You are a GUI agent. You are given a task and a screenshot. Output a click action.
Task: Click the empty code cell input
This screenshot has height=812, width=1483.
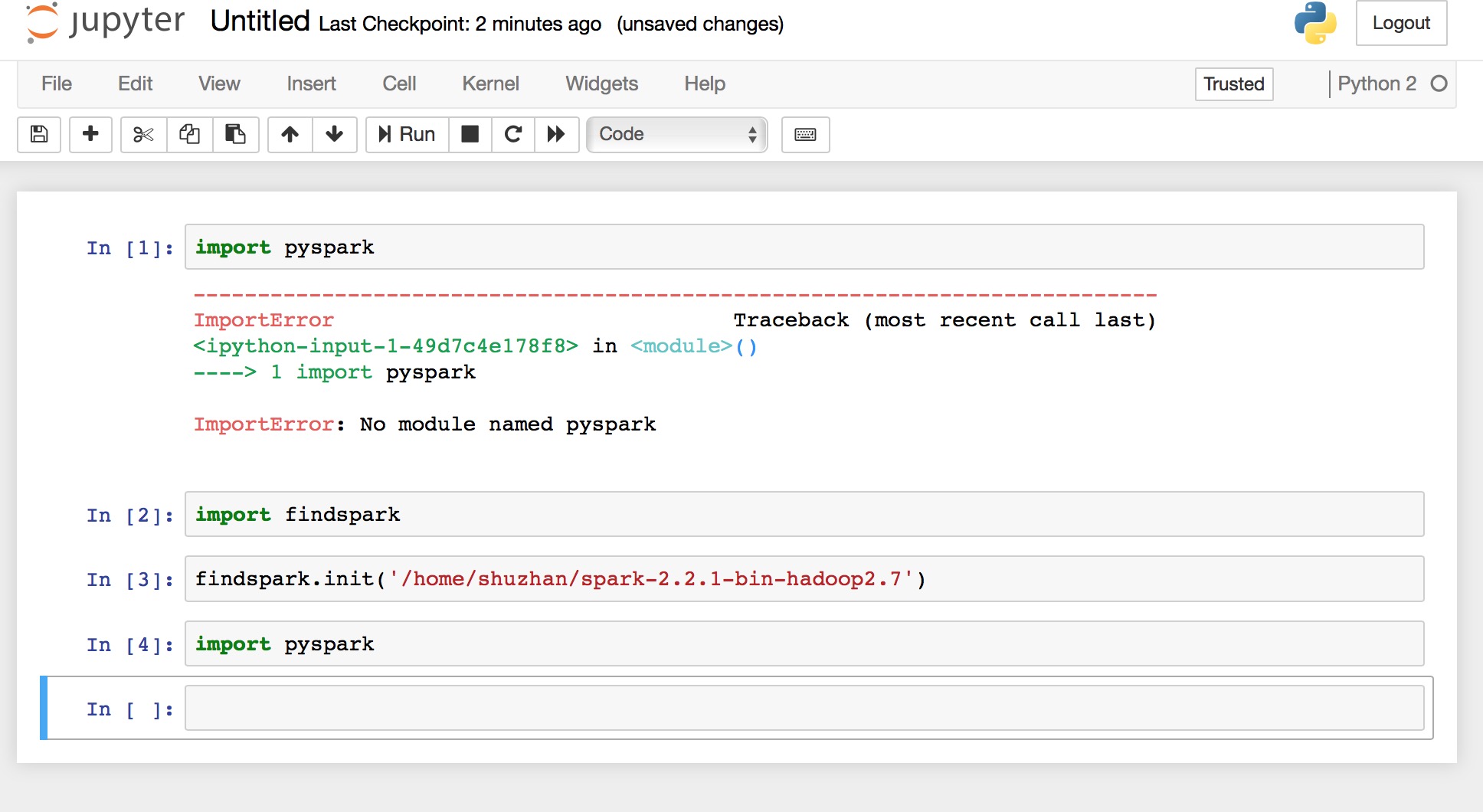coord(804,709)
